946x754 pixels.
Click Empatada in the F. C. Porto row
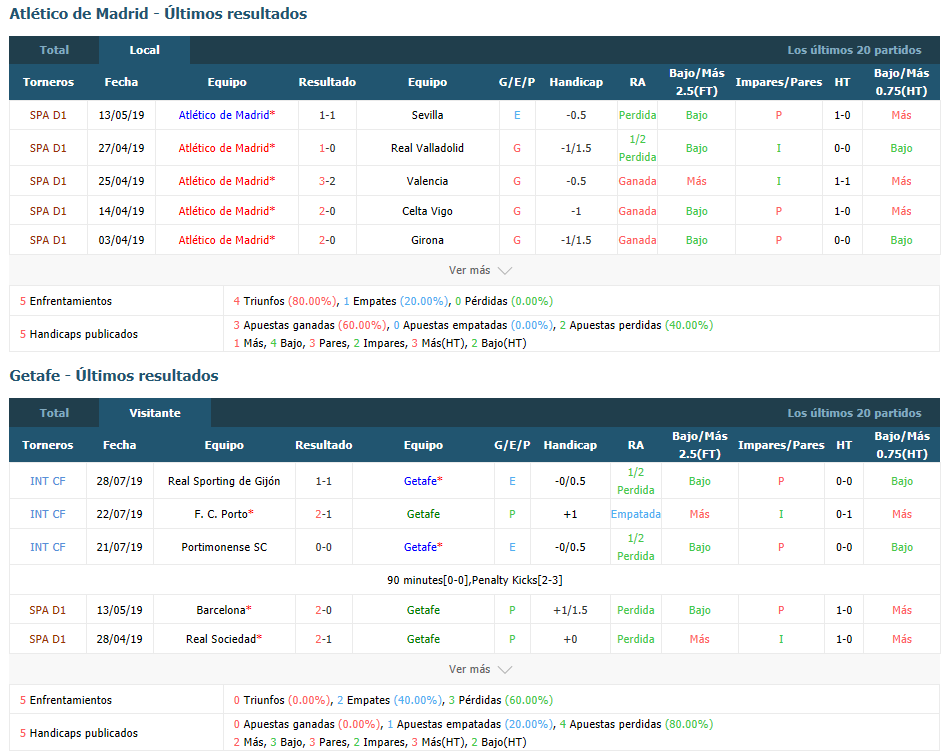pos(636,514)
